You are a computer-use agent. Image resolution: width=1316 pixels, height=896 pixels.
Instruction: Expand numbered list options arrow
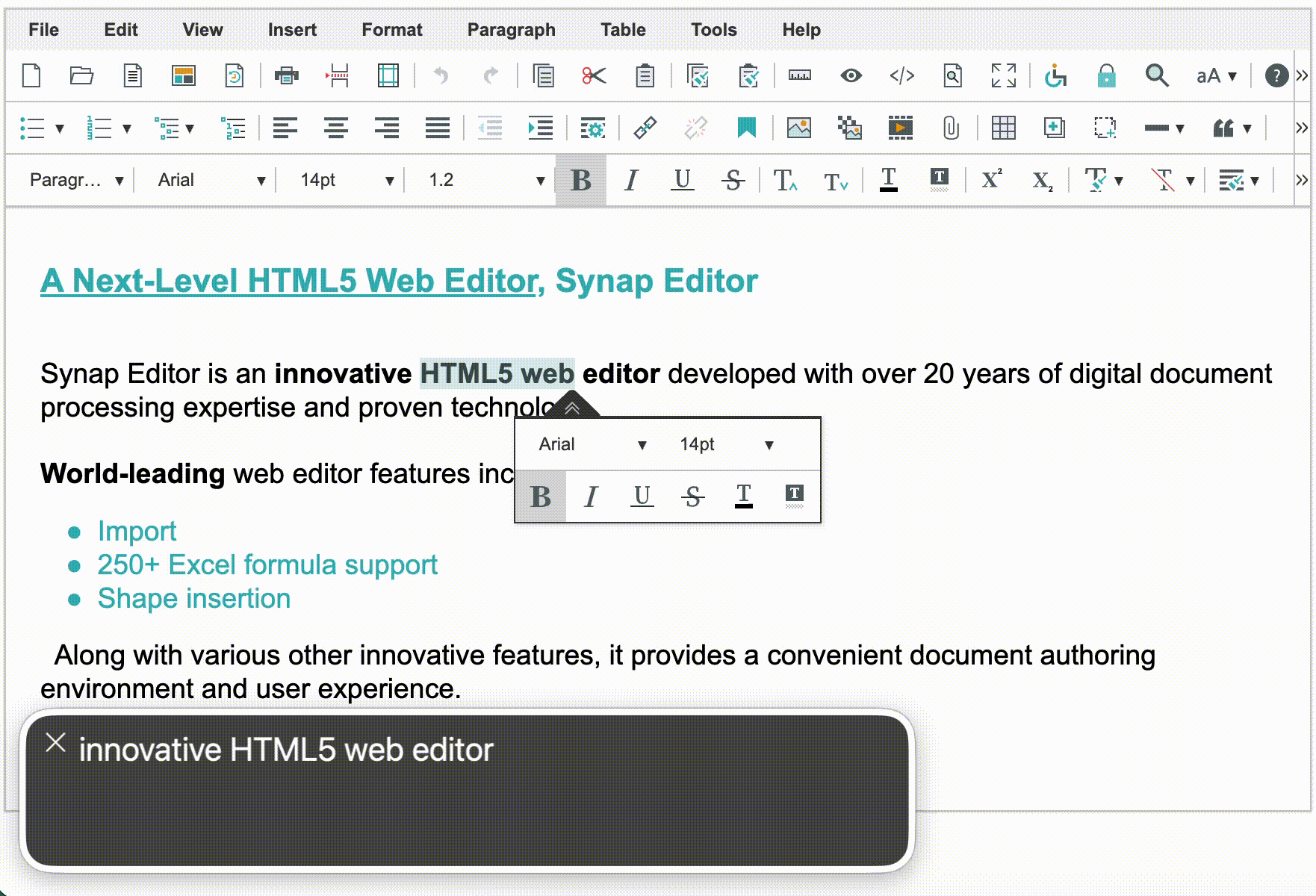[127, 128]
